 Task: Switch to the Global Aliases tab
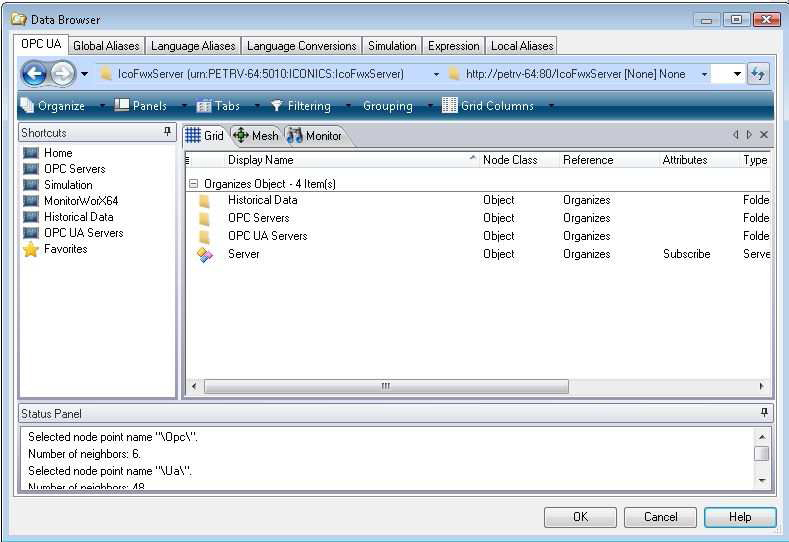[x=107, y=46]
